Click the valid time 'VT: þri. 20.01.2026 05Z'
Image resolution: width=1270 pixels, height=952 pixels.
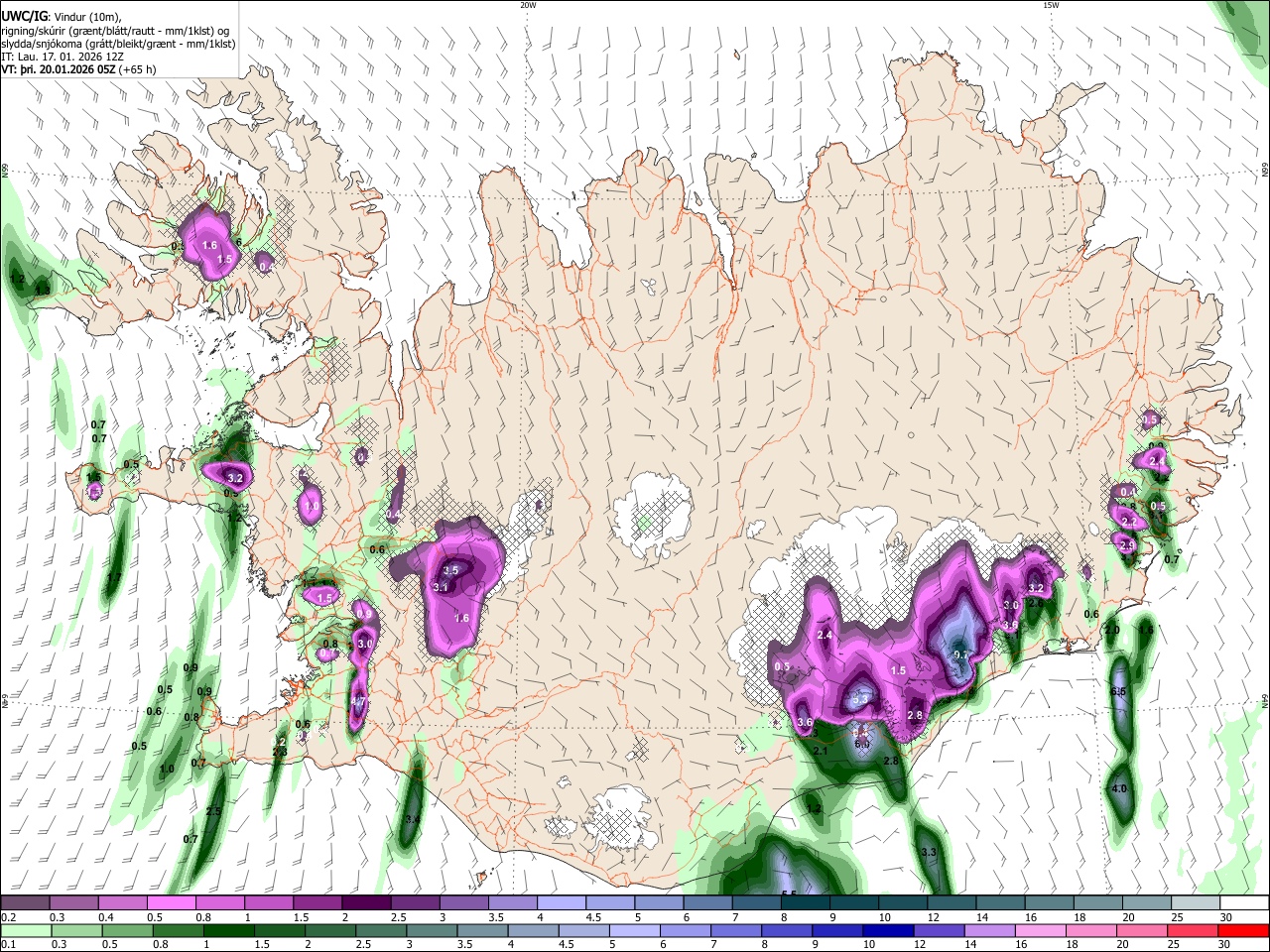pos(58,69)
